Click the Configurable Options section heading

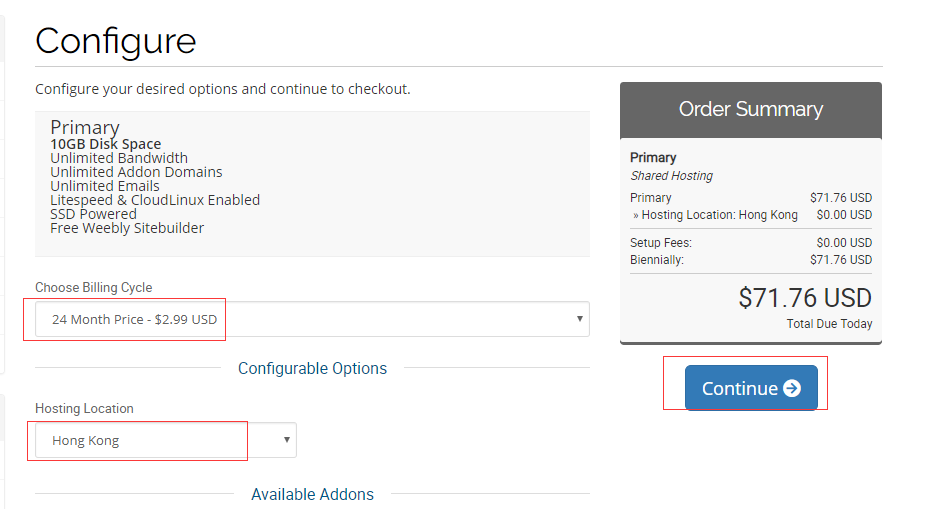coord(312,369)
